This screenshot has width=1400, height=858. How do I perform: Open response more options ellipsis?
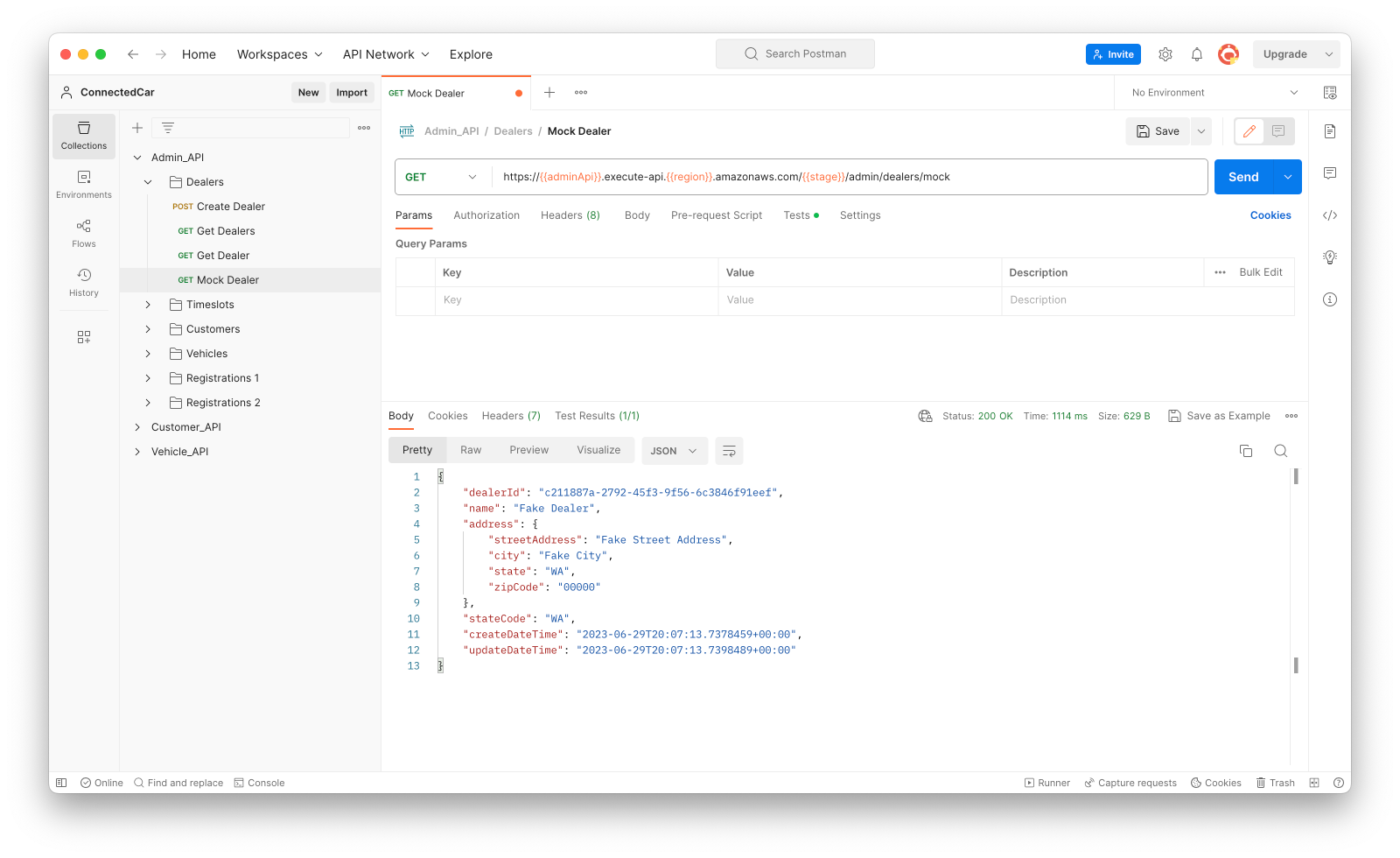click(x=1291, y=416)
